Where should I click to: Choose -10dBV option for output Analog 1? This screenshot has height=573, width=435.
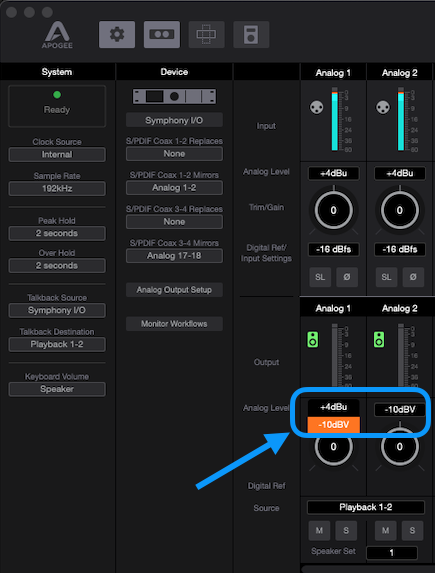coord(333,425)
